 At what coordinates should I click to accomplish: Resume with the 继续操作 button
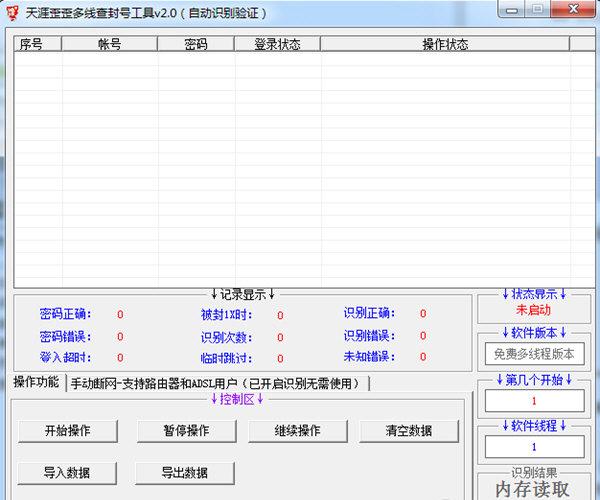coord(298,431)
